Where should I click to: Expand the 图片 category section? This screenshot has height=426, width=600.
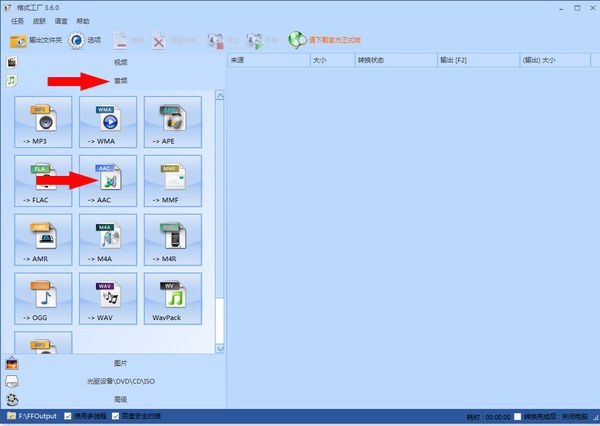(120, 363)
